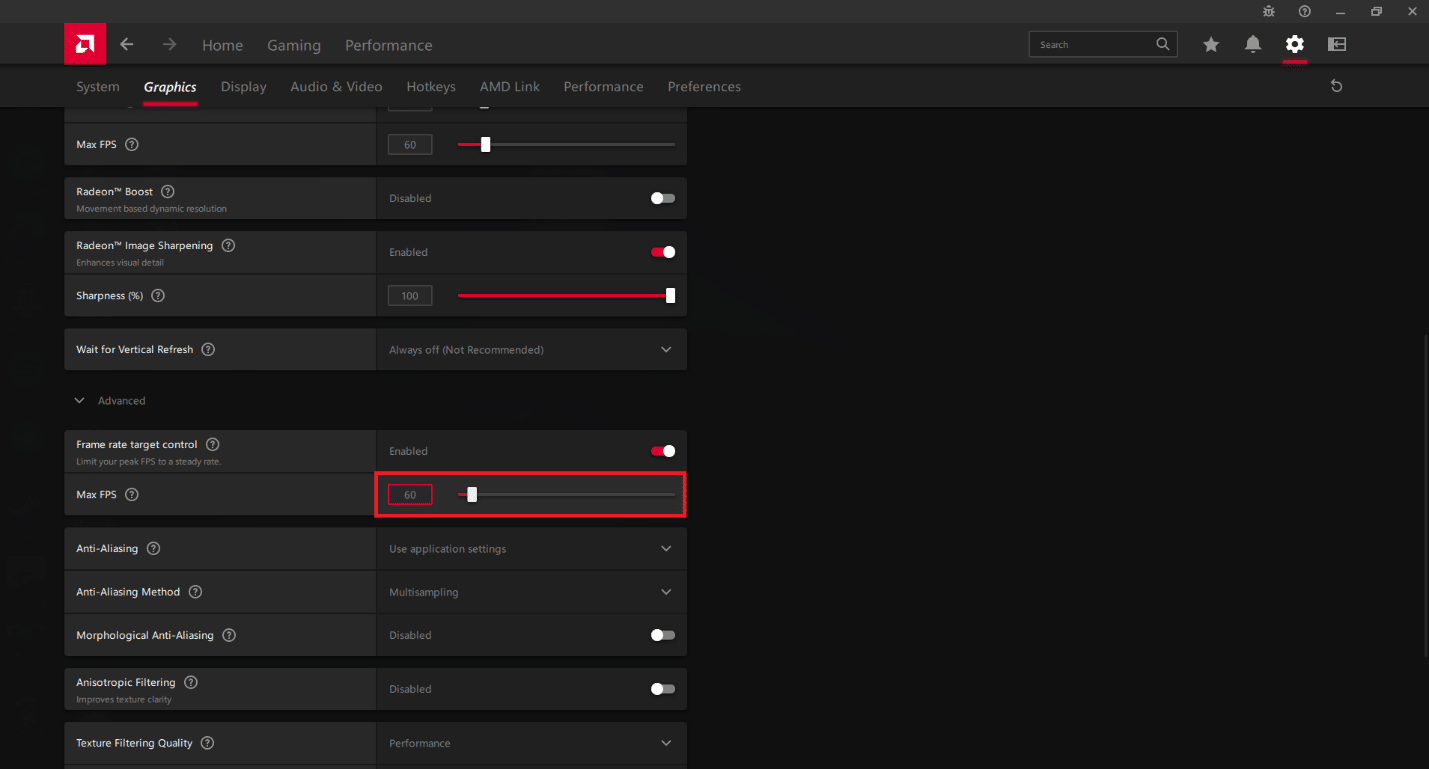This screenshot has height=769, width=1429.
Task: Reset settings with the undo arrow icon
Action: (1337, 86)
